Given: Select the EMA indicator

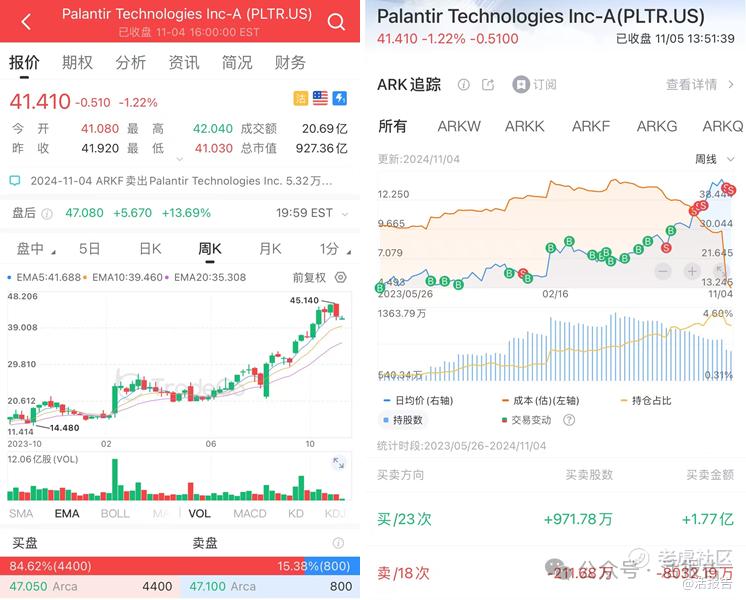Looking at the screenshot, I should 67,513.
